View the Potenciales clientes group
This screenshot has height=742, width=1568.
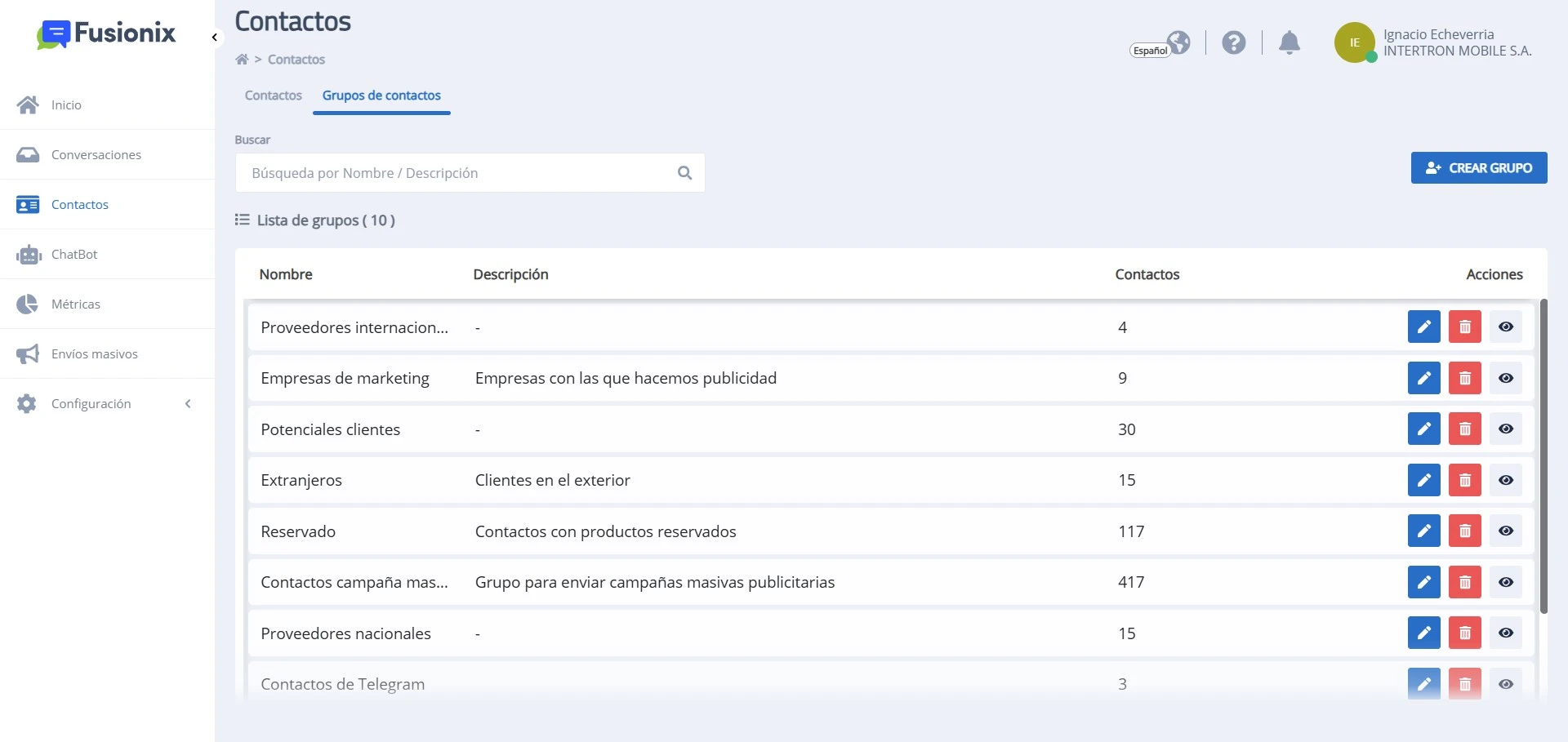coord(1506,429)
